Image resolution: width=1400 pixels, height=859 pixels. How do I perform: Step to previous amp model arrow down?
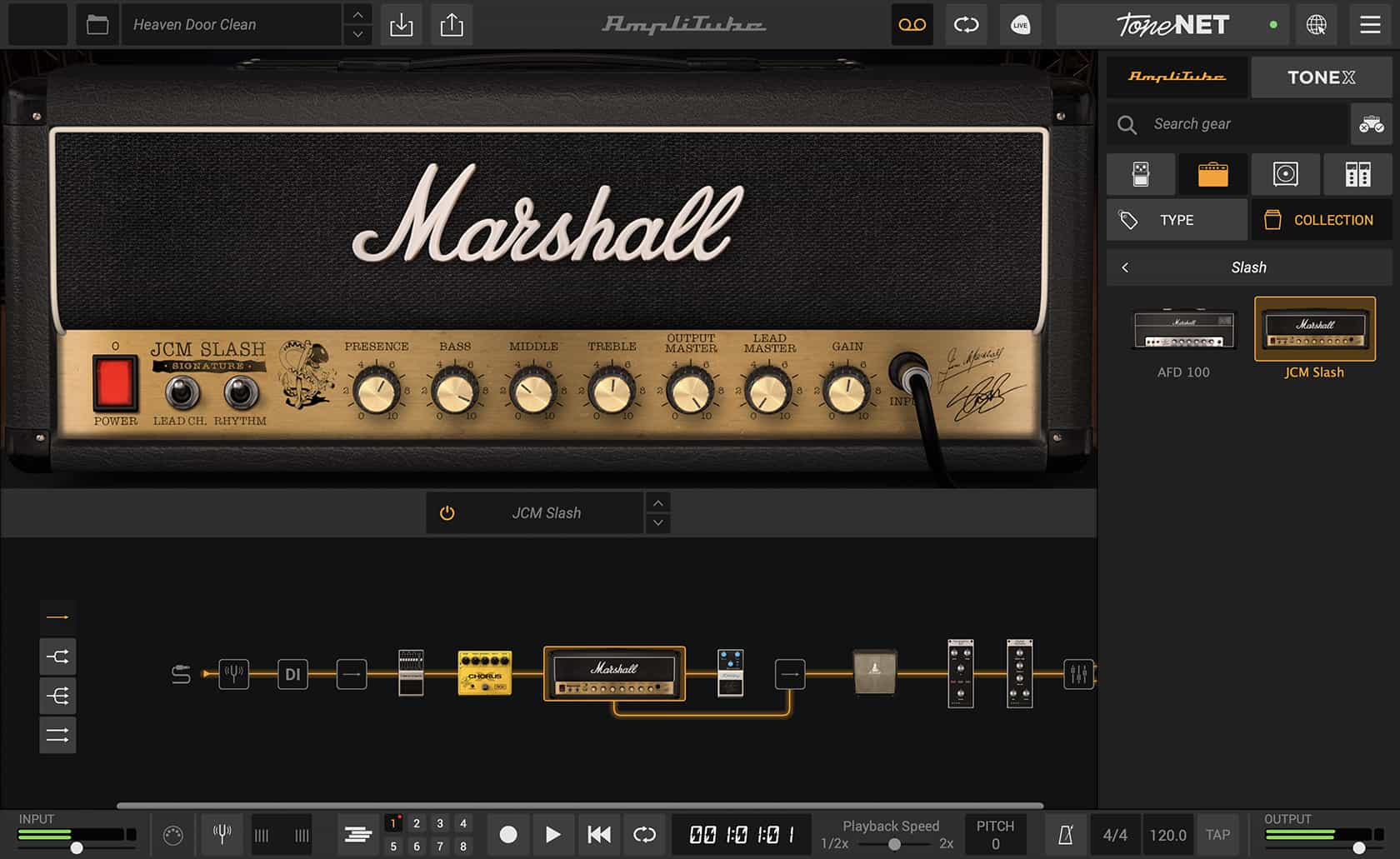(x=658, y=523)
